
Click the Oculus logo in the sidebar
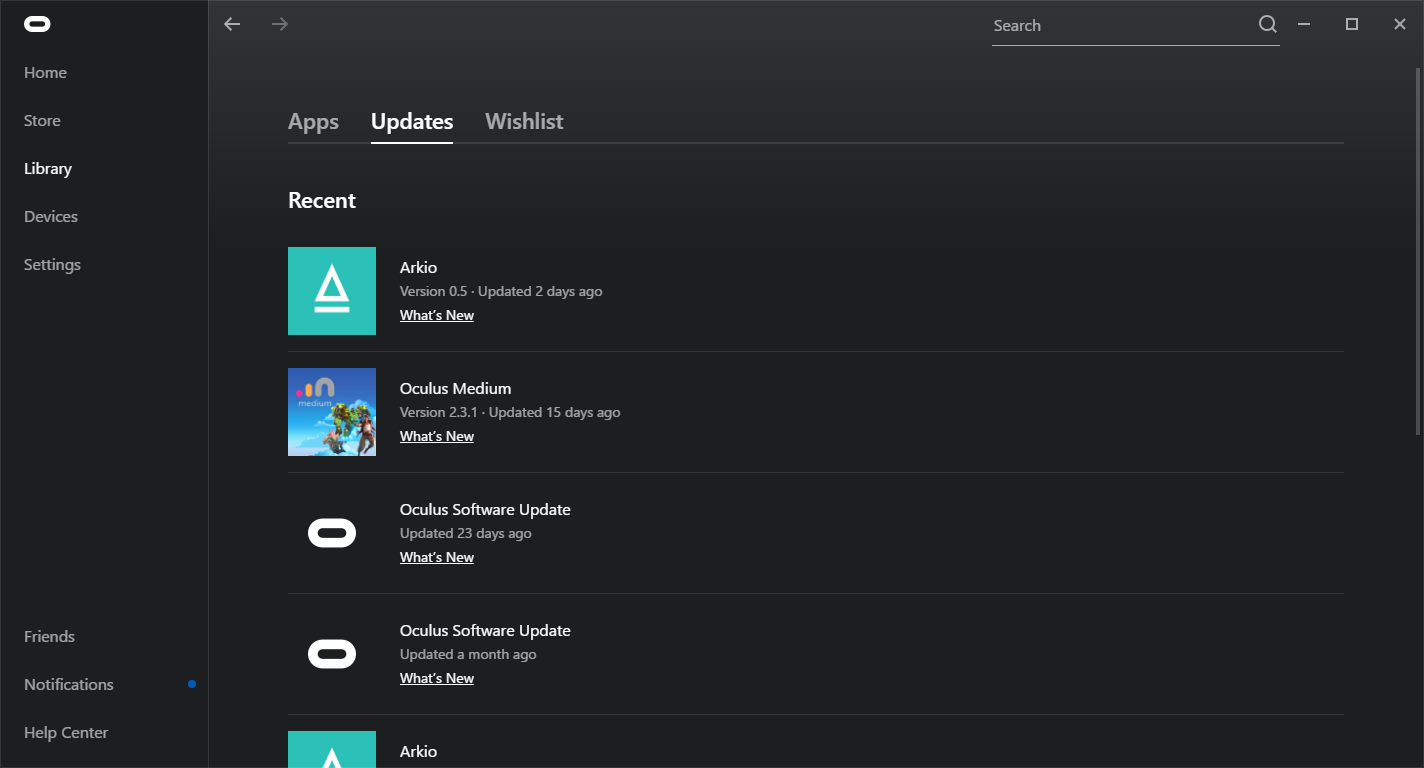pos(37,24)
